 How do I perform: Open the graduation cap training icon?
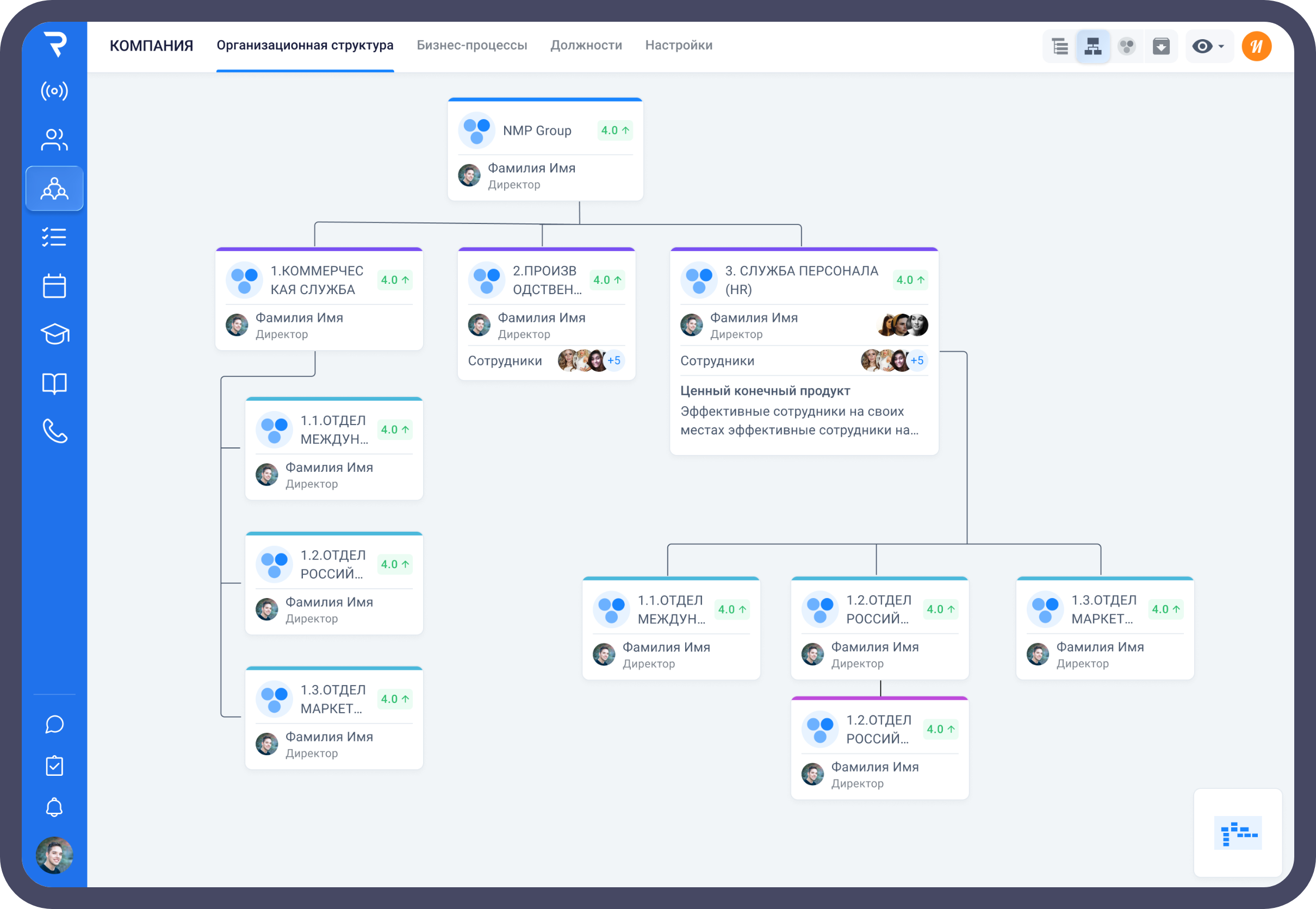point(55,334)
